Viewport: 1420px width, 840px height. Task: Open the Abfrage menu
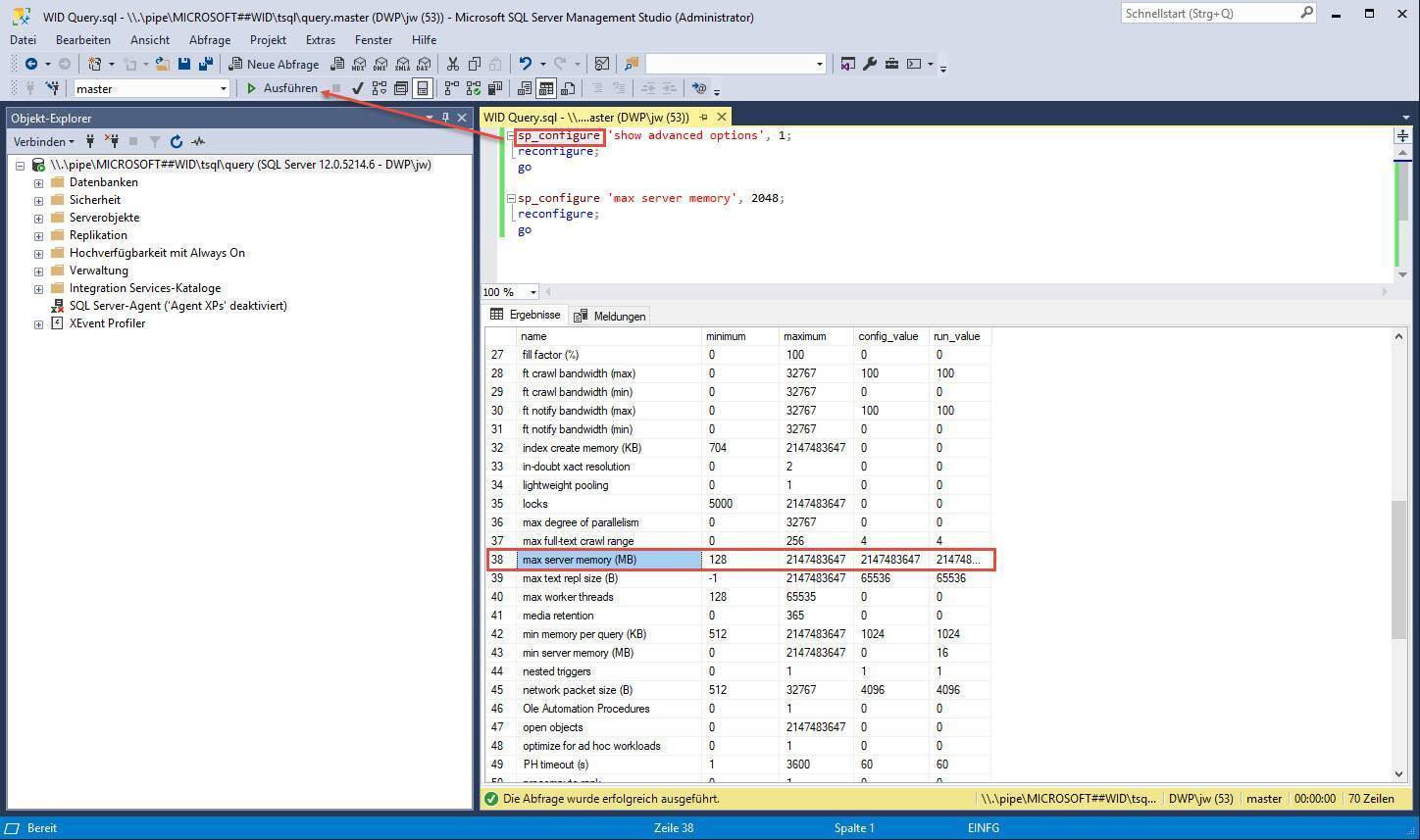pos(209,40)
